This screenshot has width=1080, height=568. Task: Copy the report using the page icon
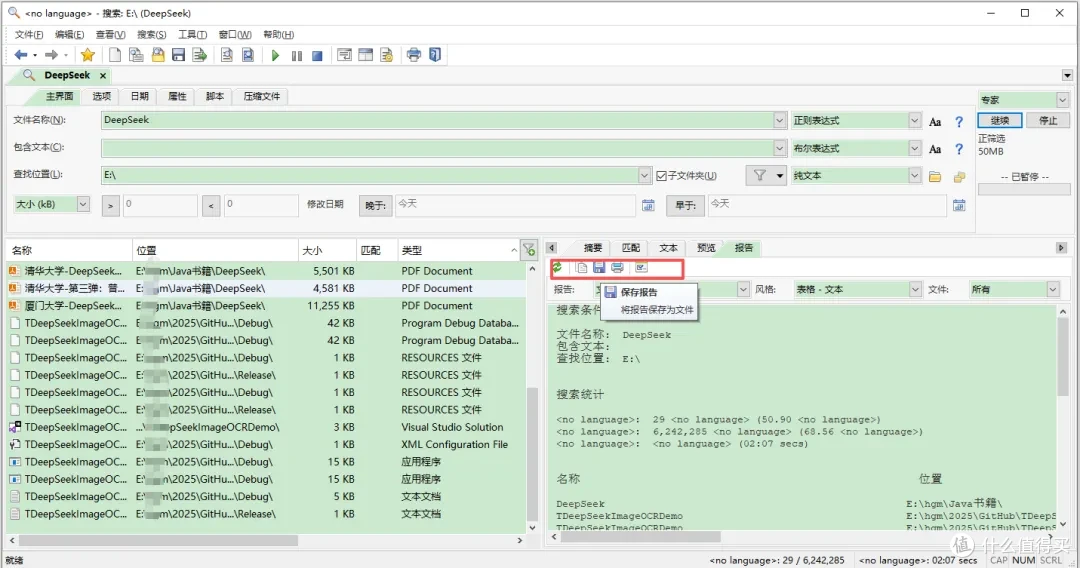pyautogui.click(x=582, y=268)
